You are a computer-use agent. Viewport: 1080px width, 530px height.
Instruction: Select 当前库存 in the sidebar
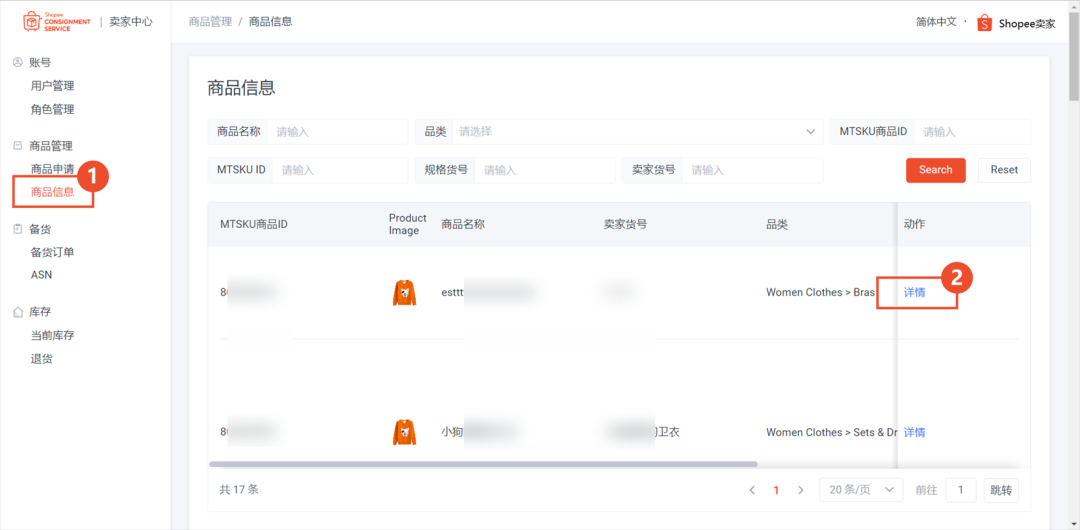[x=52, y=335]
